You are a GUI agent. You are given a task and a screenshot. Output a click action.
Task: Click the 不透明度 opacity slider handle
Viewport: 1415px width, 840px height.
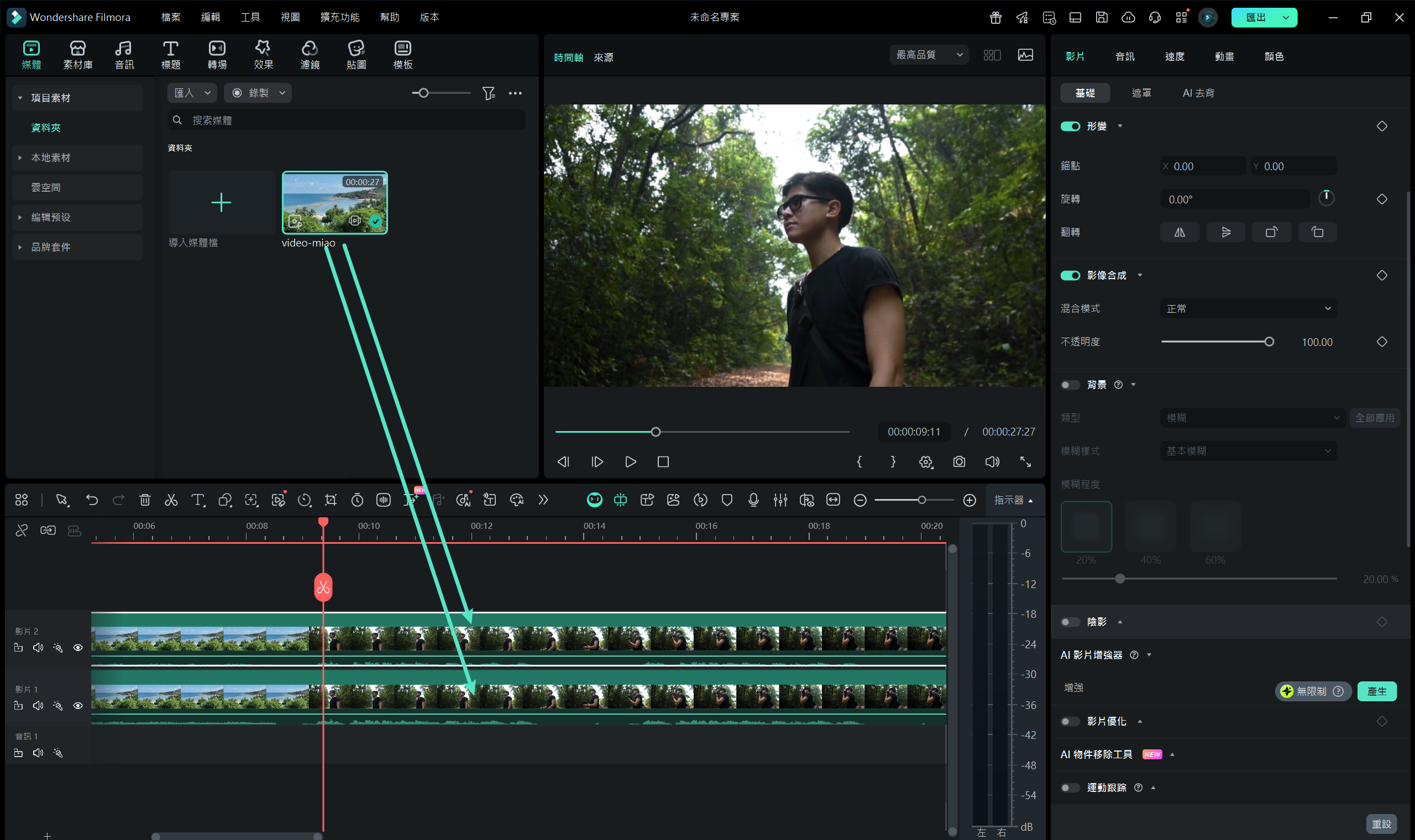(1269, 342)
